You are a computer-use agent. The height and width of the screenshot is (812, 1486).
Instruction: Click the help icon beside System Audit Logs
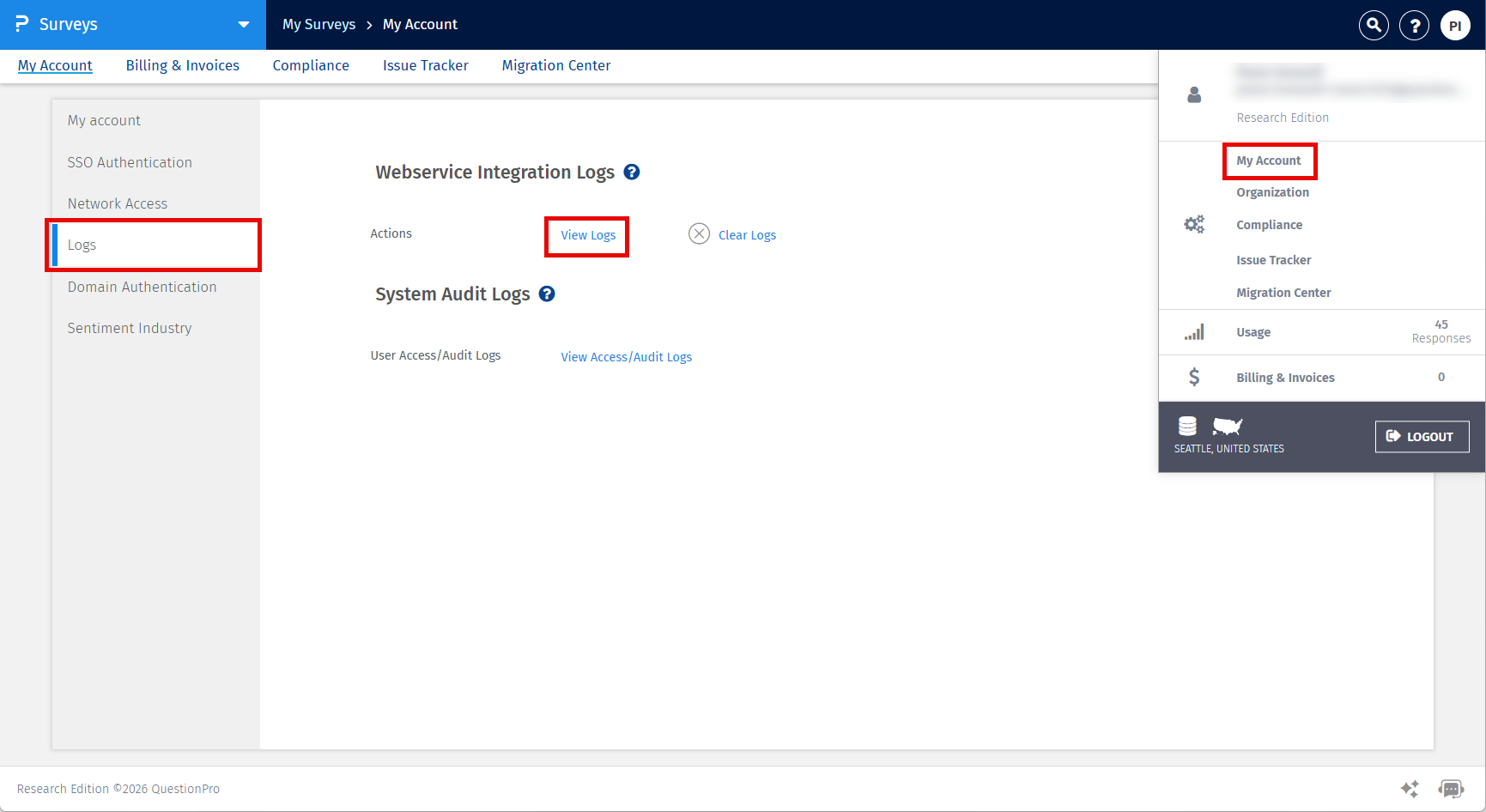click(547, 294)
